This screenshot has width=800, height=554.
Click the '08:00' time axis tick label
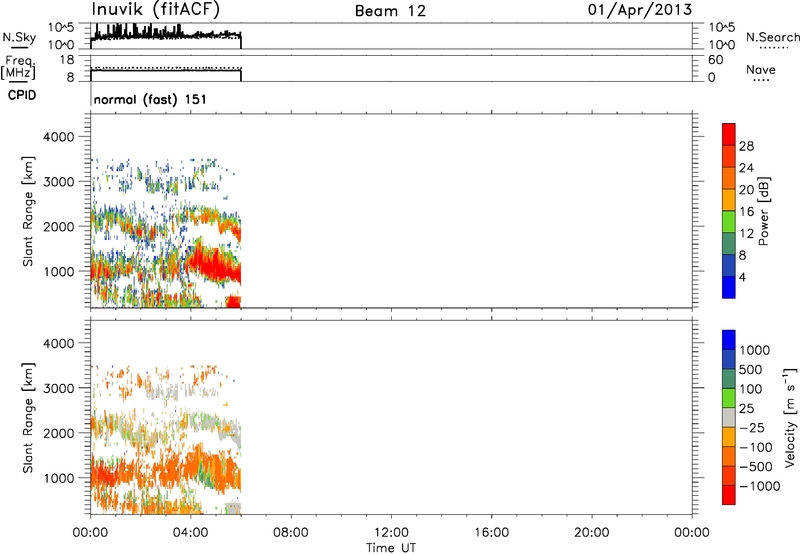[290, 533]
